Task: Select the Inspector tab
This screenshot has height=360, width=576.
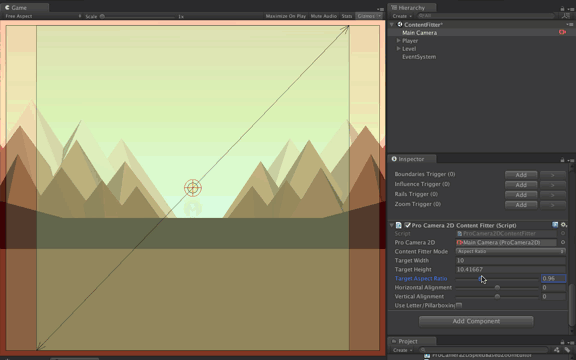Action: point(412,159)
